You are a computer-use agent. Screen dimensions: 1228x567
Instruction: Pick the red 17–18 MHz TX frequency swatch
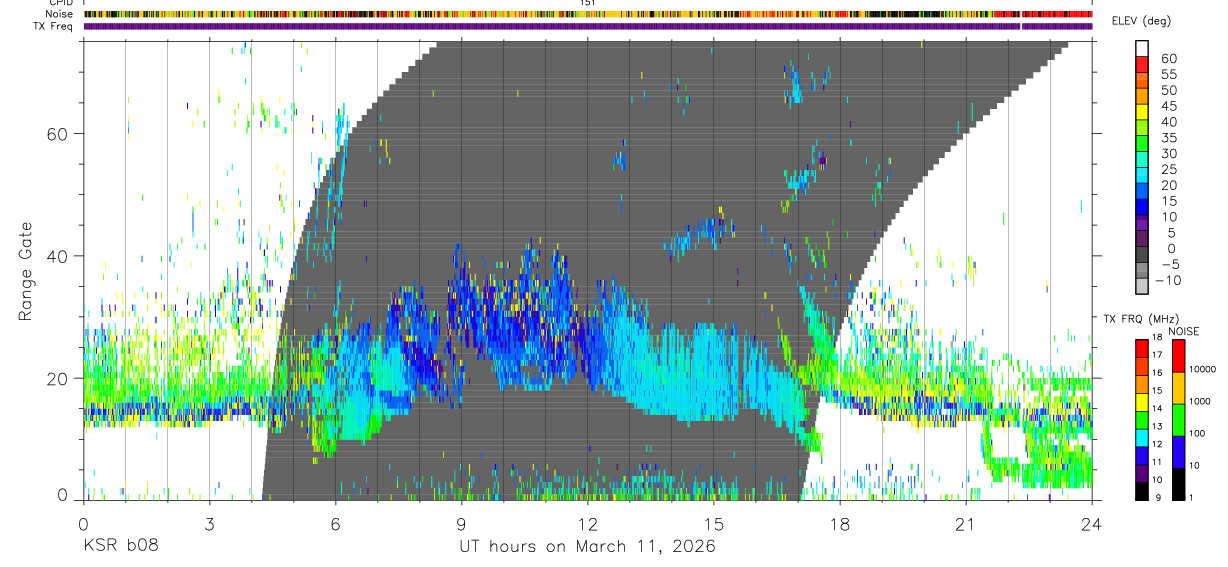pos(1142,347)
